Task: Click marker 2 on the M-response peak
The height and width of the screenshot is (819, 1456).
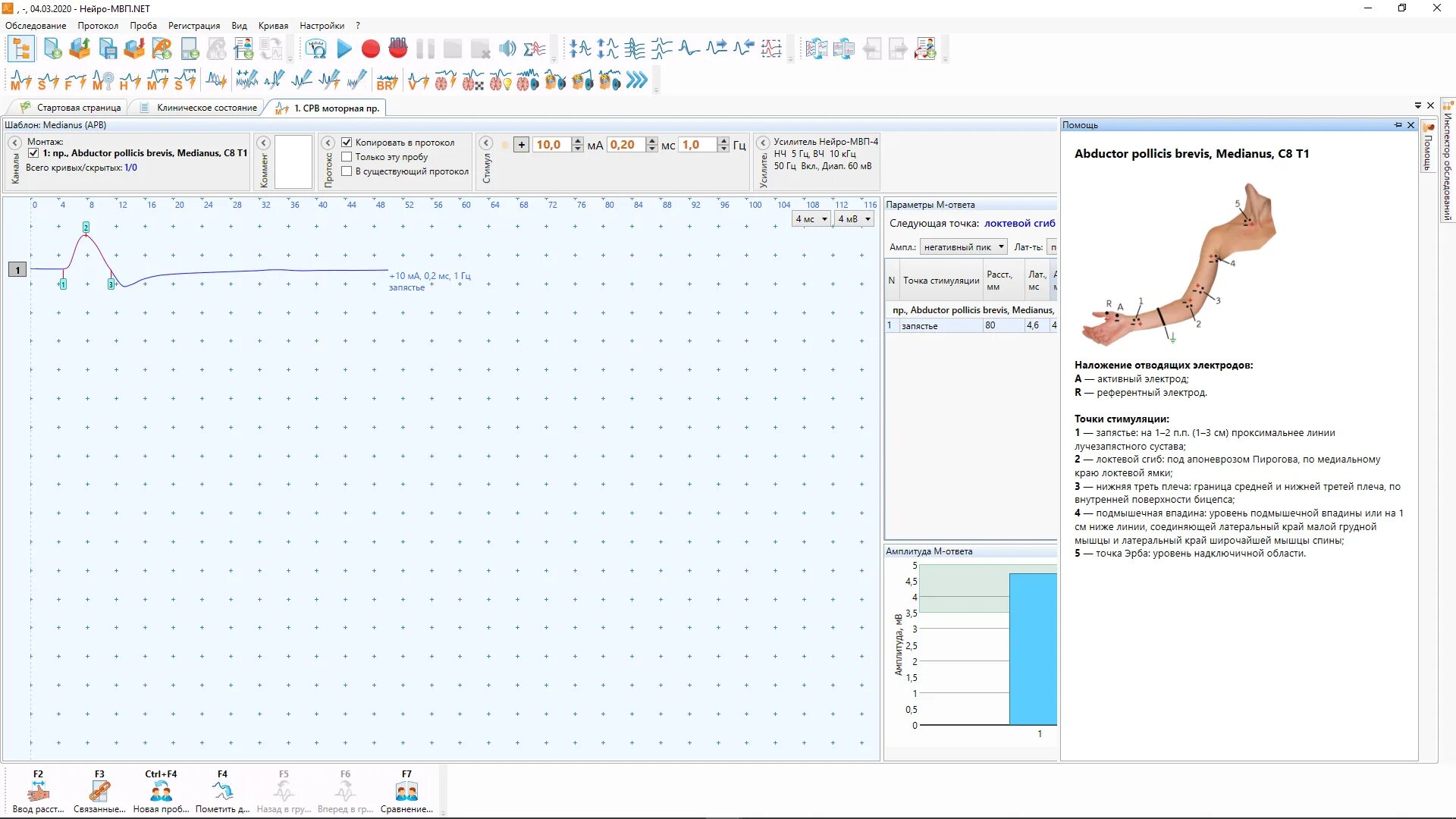Action: pos(86,227)
